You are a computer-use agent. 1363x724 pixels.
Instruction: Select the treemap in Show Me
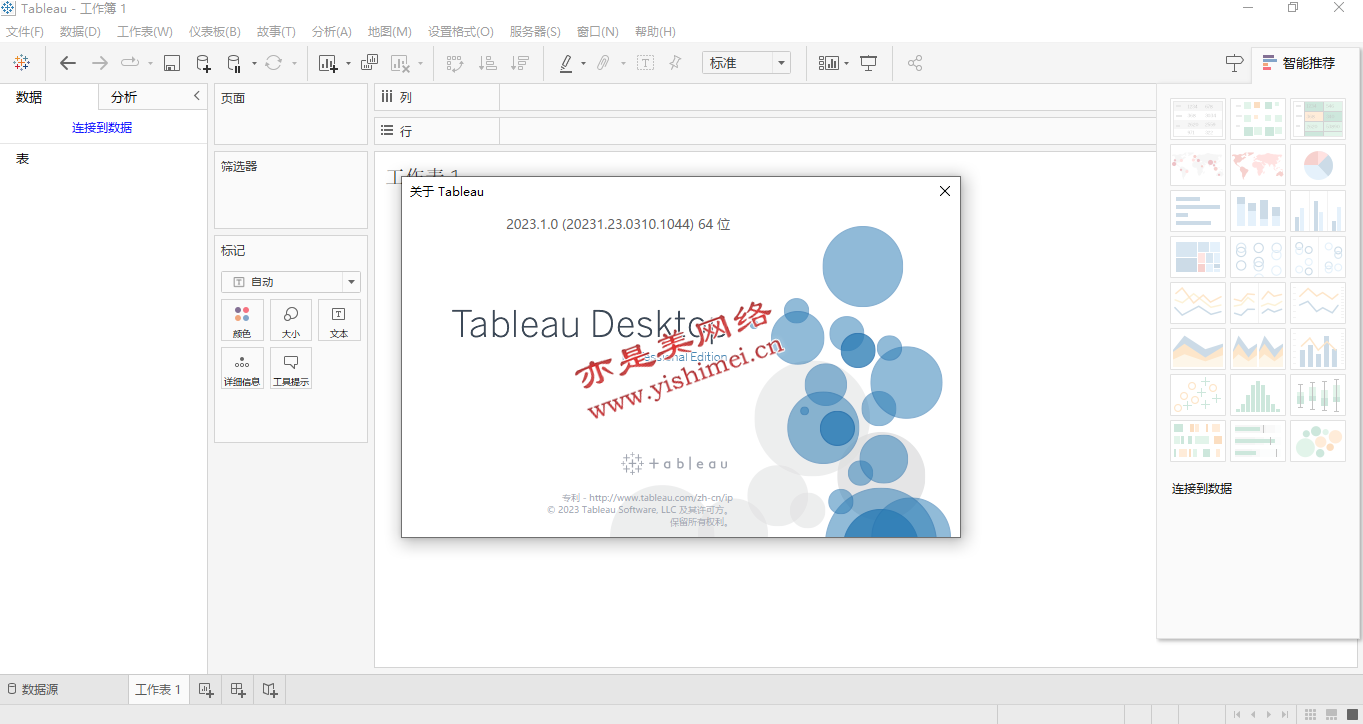[x=1197, y=257]
